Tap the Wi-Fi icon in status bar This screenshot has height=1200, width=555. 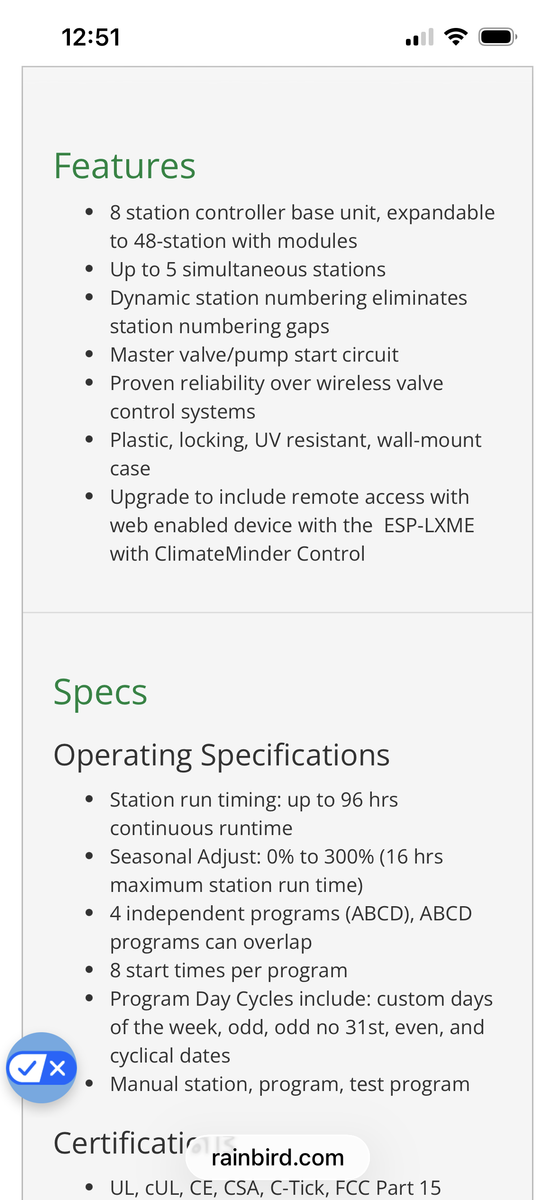(x=457, y=37)
